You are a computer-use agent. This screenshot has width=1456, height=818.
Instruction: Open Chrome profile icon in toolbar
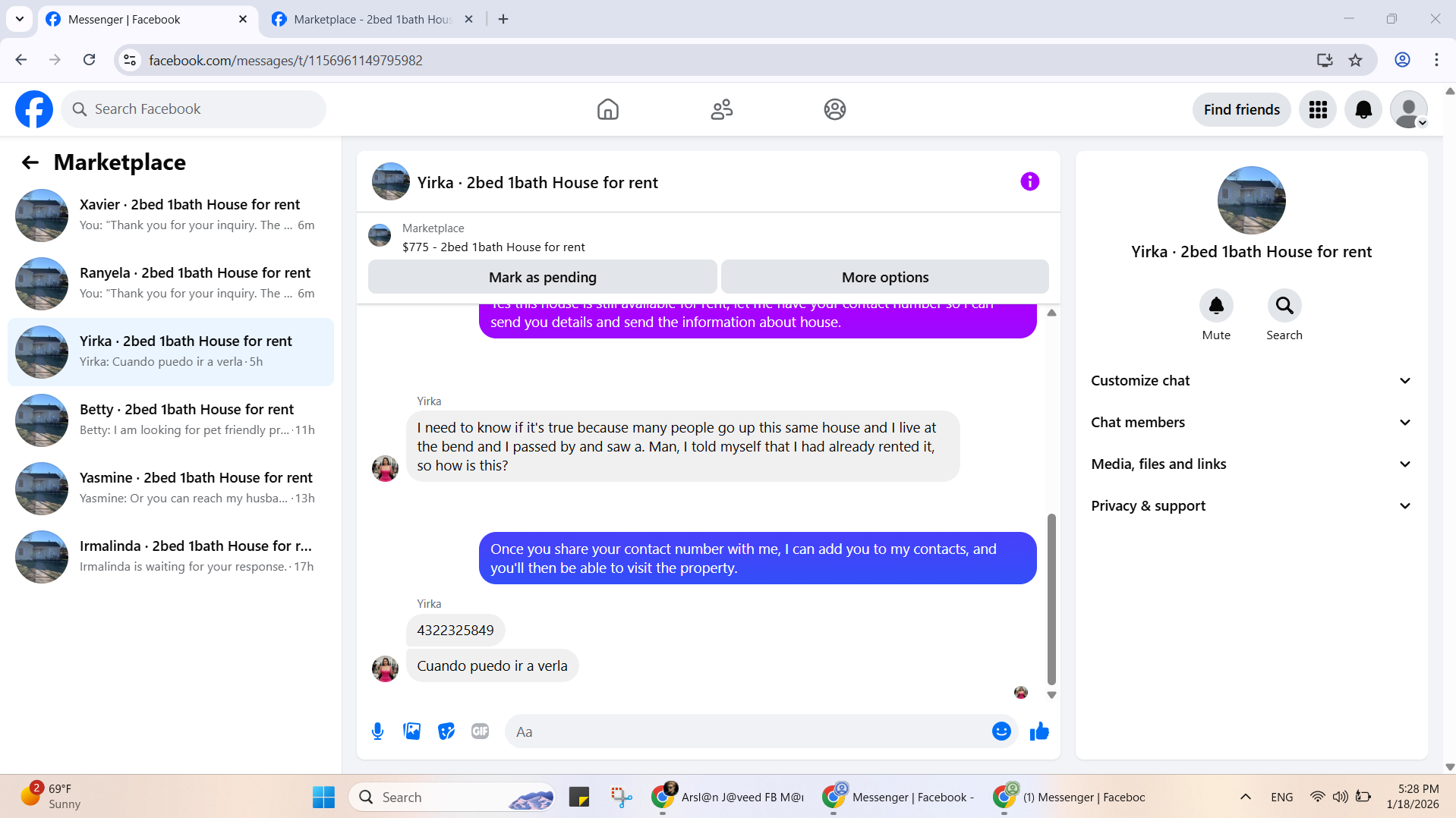1402,60
